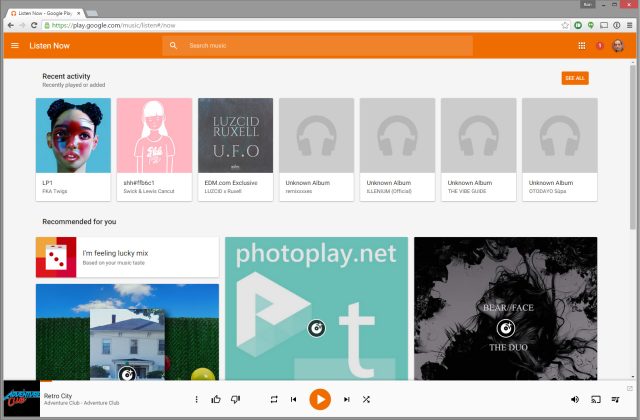Click the search magnifier icon
This screenshot has width=640, height=420.
coord(173,45)
